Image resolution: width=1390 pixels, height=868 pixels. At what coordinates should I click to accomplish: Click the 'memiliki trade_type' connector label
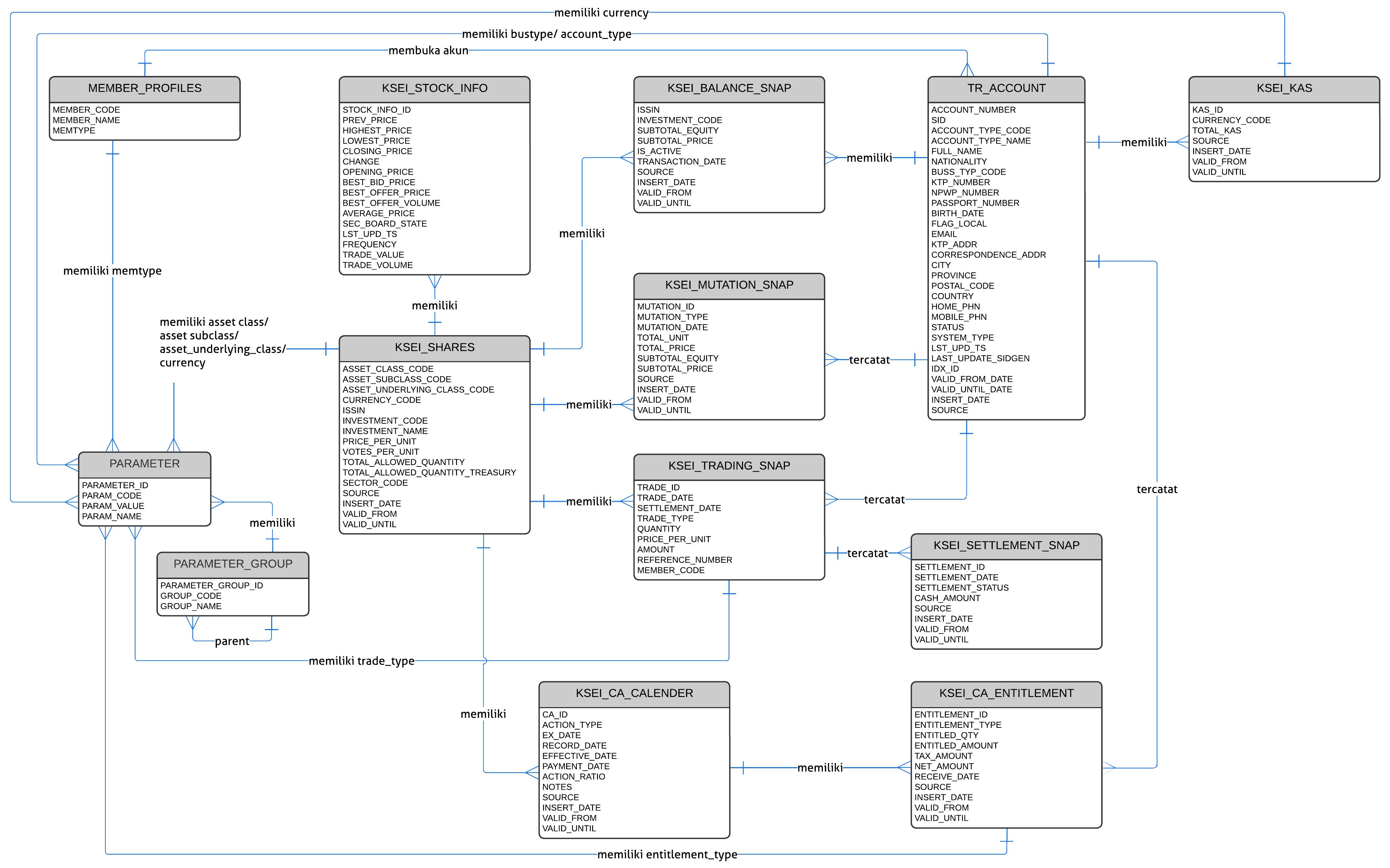pyautogui.click(x=361, y=661)
